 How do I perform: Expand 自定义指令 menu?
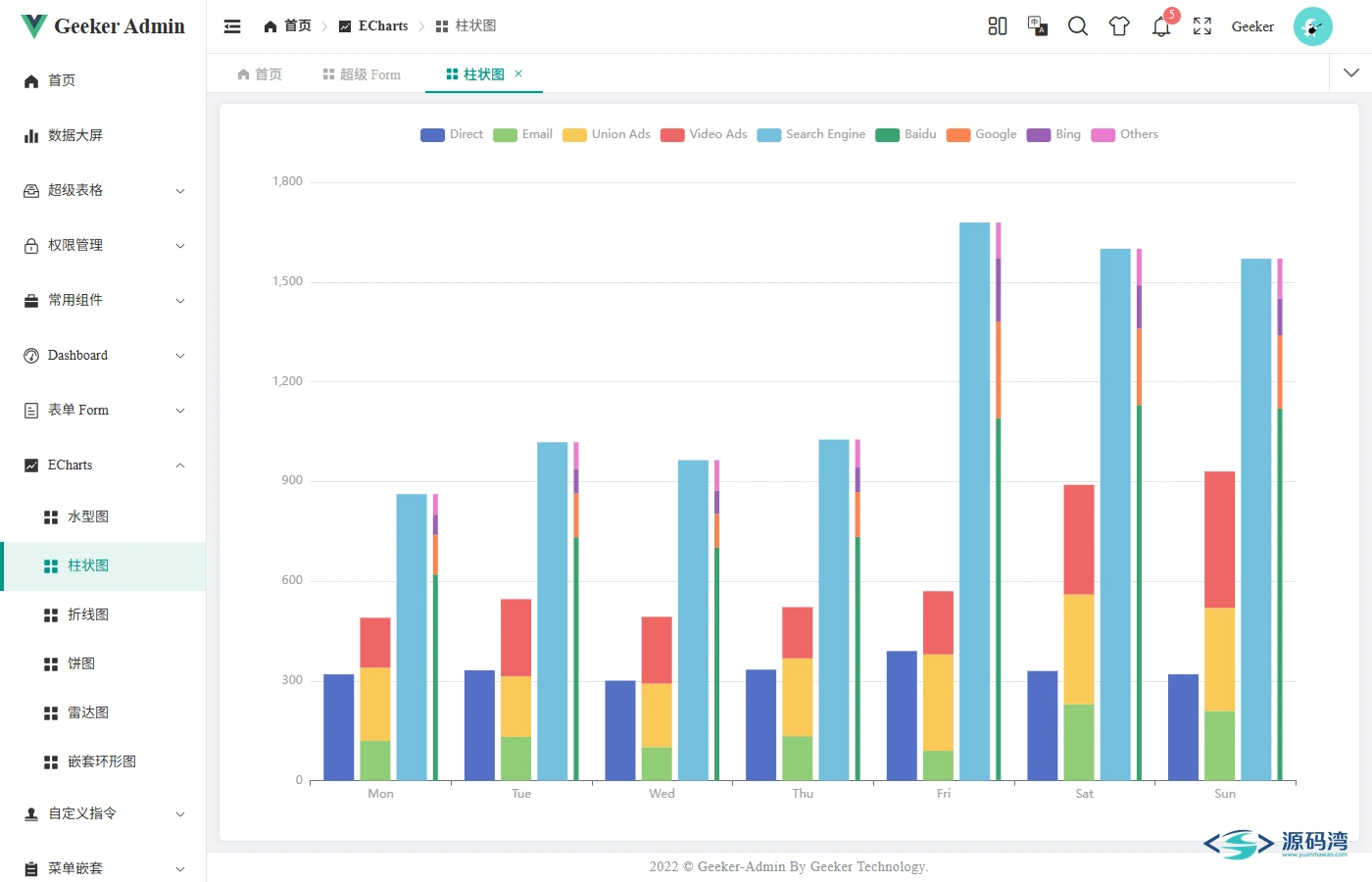103,813
